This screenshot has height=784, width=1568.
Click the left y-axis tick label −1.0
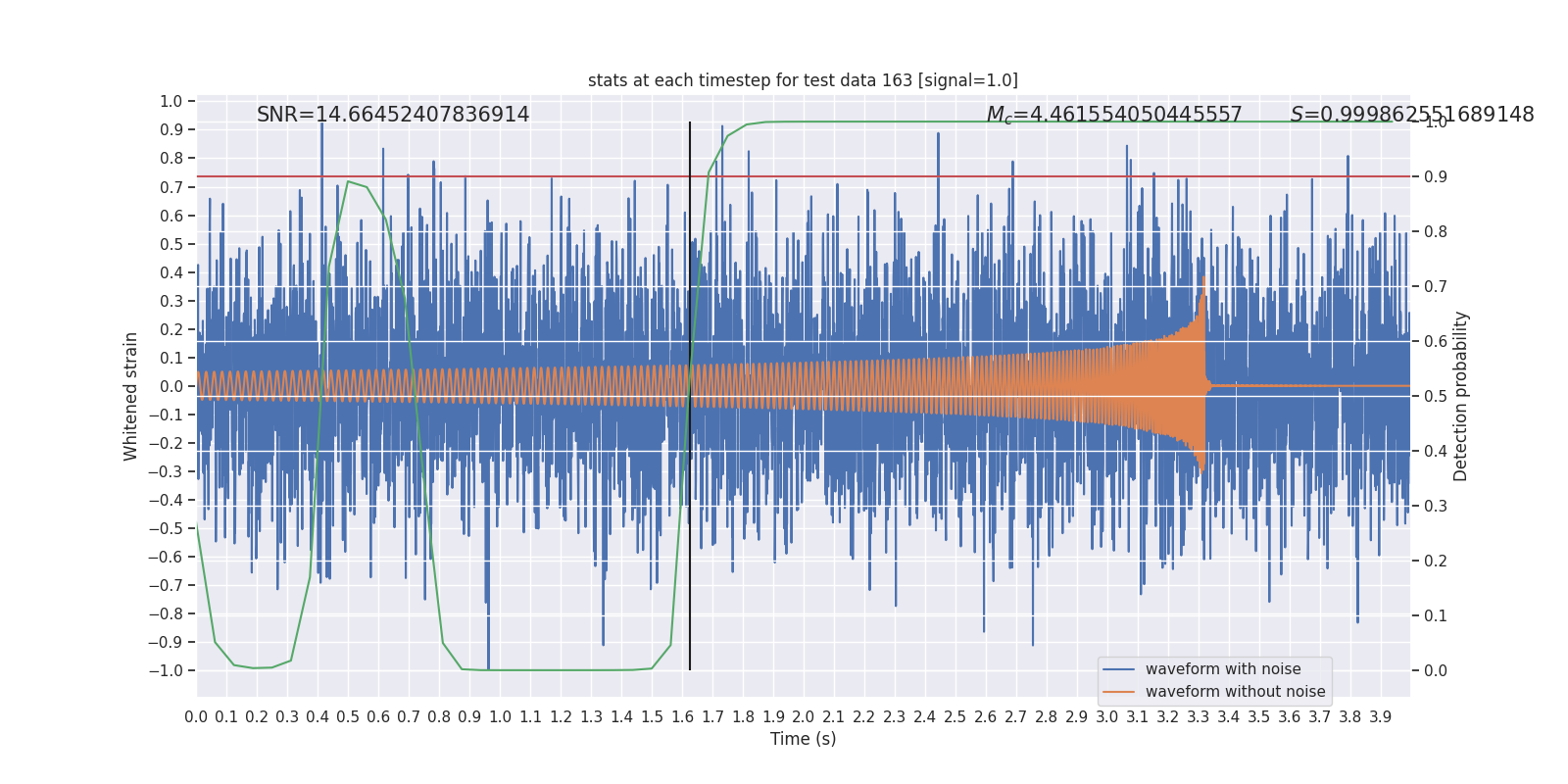[x=166, y=671]
